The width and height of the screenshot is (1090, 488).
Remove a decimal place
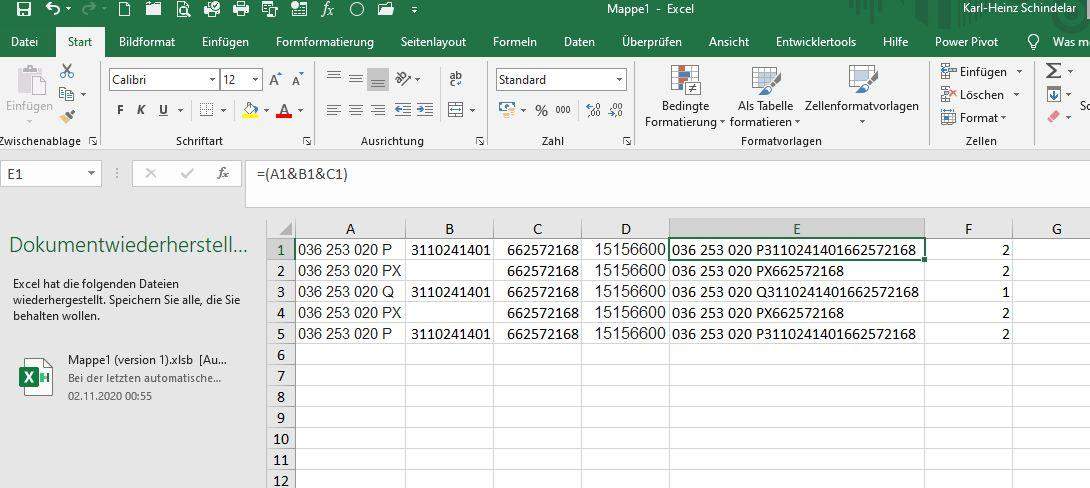pos(615,110)
